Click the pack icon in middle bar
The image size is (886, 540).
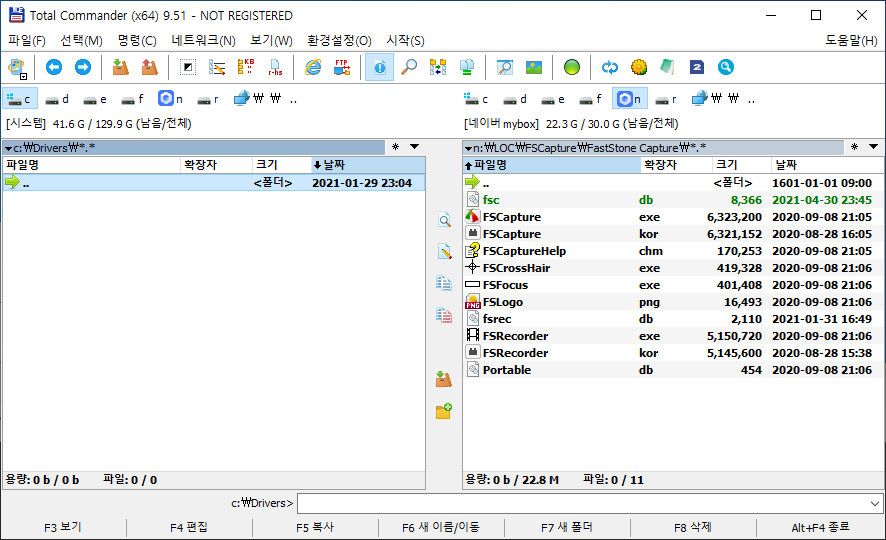point(444,379)
